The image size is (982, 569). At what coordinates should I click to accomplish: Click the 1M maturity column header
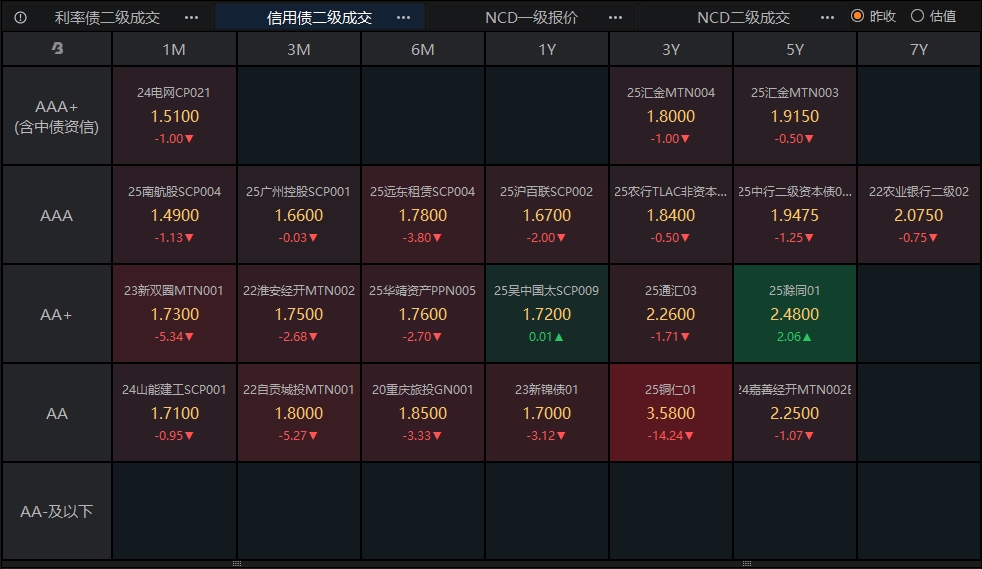pos(174,49)
